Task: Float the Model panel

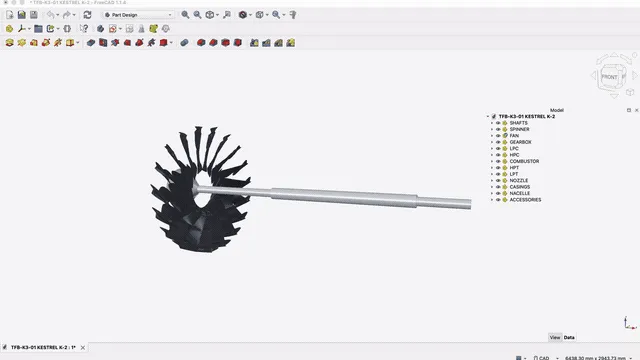Action: (x=629, y=110)
